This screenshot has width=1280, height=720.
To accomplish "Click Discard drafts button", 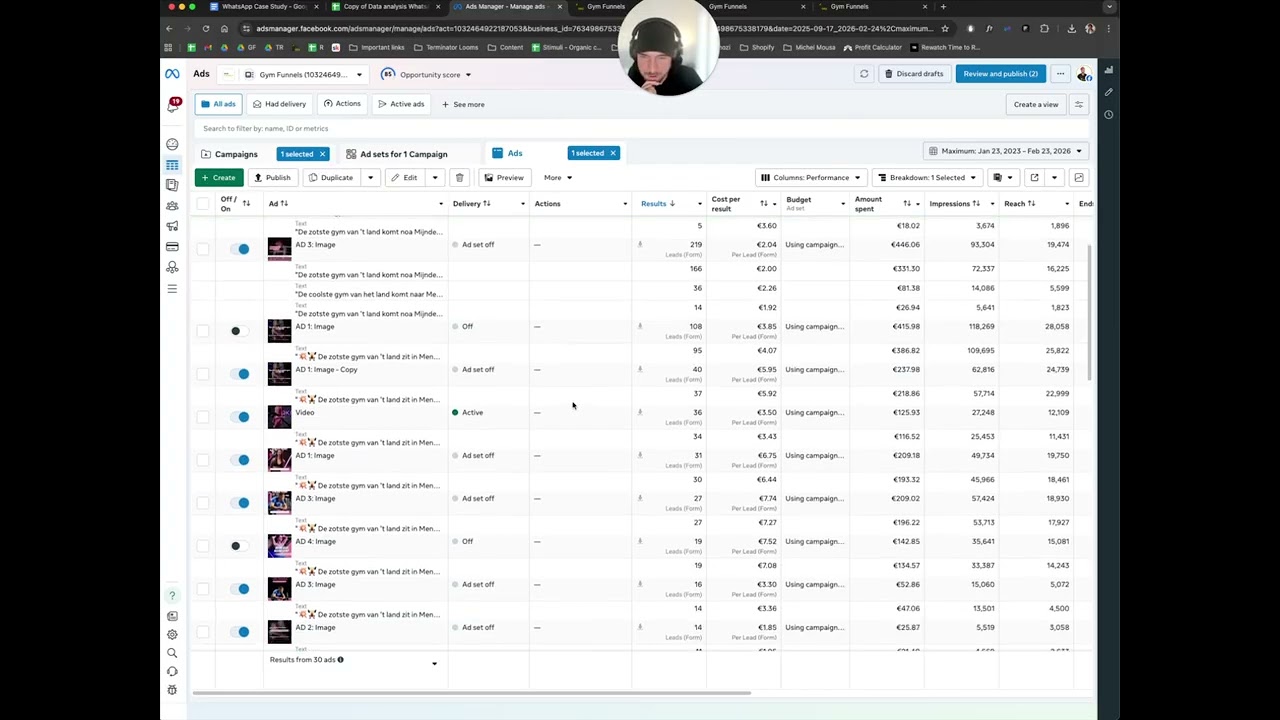I will [914, 74].
